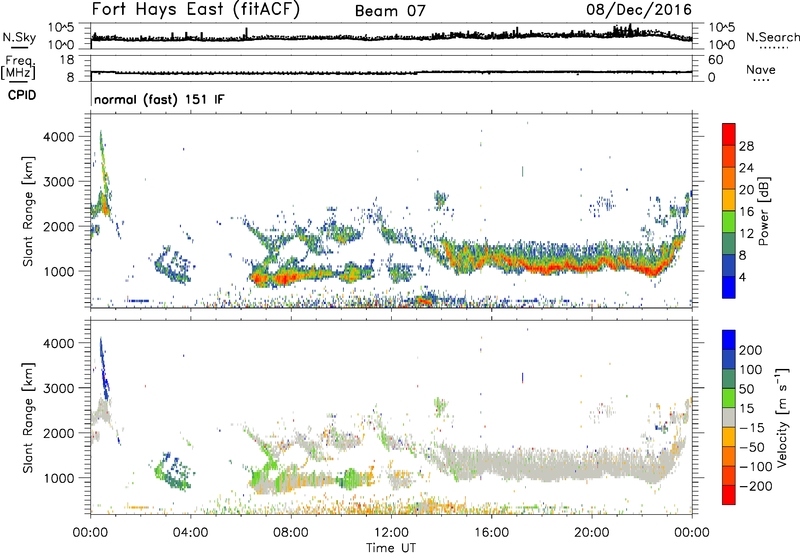This screenshot has width=800, height=554.
Task: Click the "Fort Hays East (fitACF)" plot title
Action: tap(196, 9)
